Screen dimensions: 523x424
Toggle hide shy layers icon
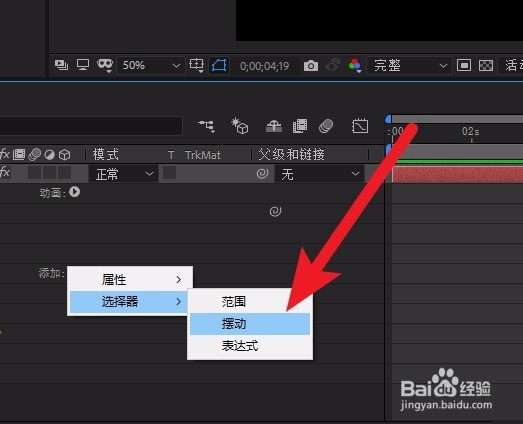click(x=274, y=126)
